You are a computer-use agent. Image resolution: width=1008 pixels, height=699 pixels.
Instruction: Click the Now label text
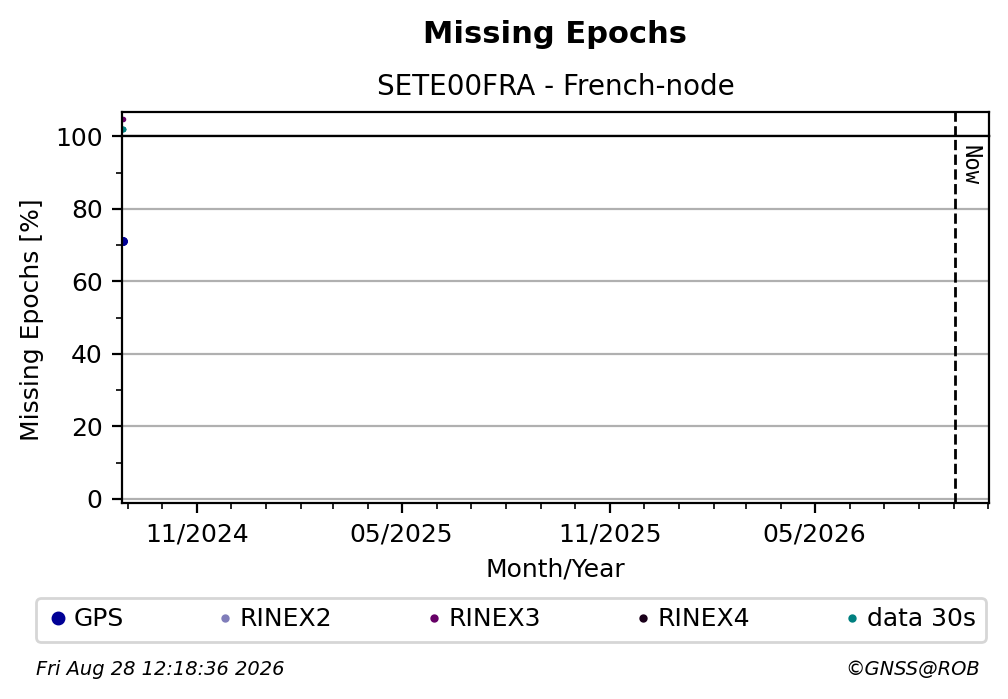973,165
